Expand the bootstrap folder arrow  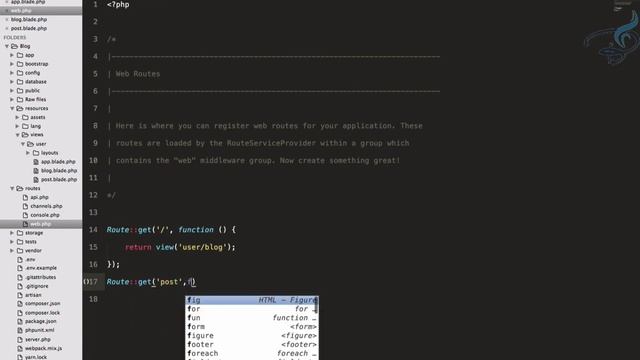pos(12,64)
